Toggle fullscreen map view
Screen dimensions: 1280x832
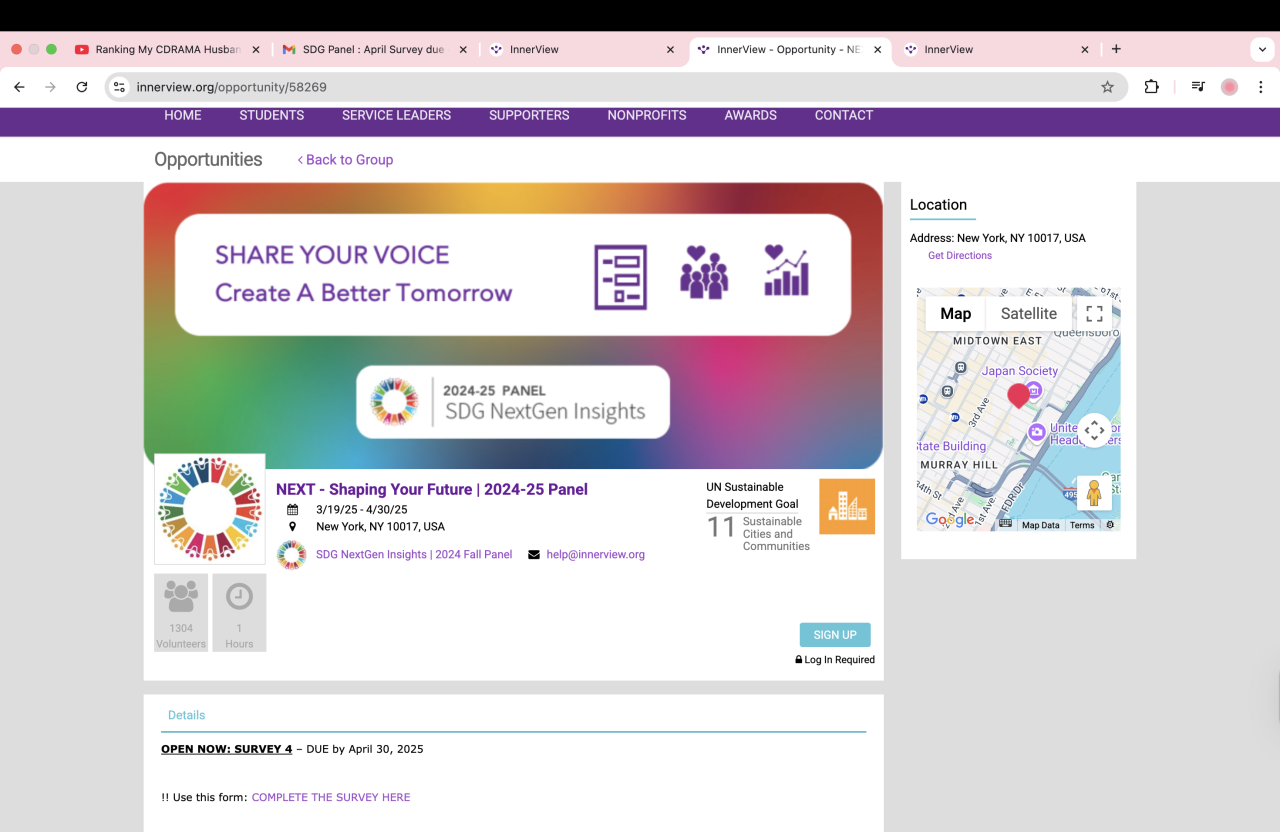tap(1094, 314)
